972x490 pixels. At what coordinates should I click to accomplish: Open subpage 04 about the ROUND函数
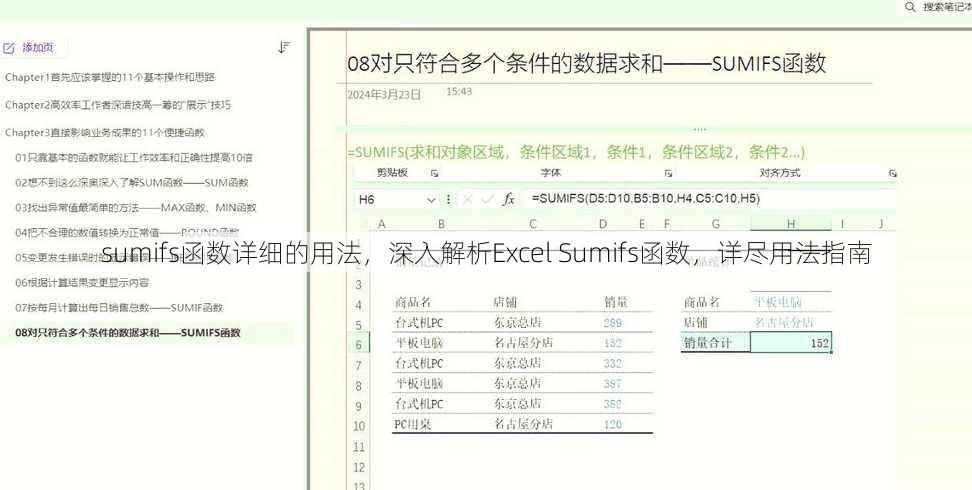click(x=126, y=233)
